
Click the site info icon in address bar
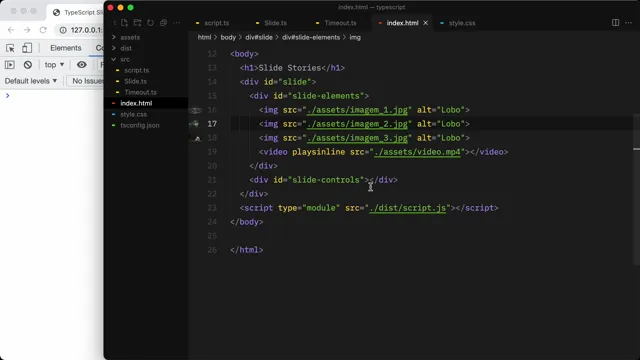click(63, 30)
